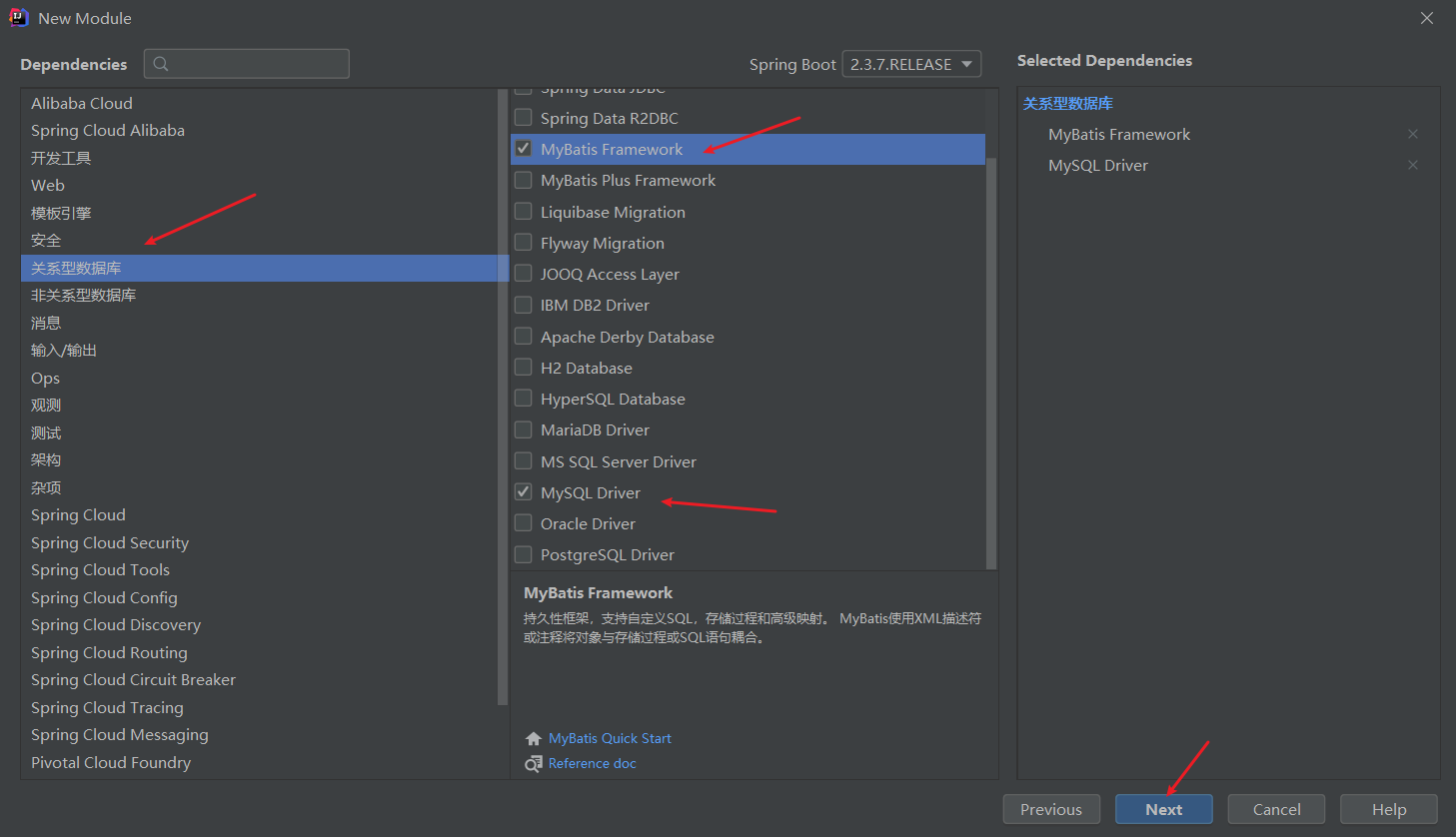Close the New Module dialog
The height and width of the screenshot is (837, 1456).
tap(1427, 18)
